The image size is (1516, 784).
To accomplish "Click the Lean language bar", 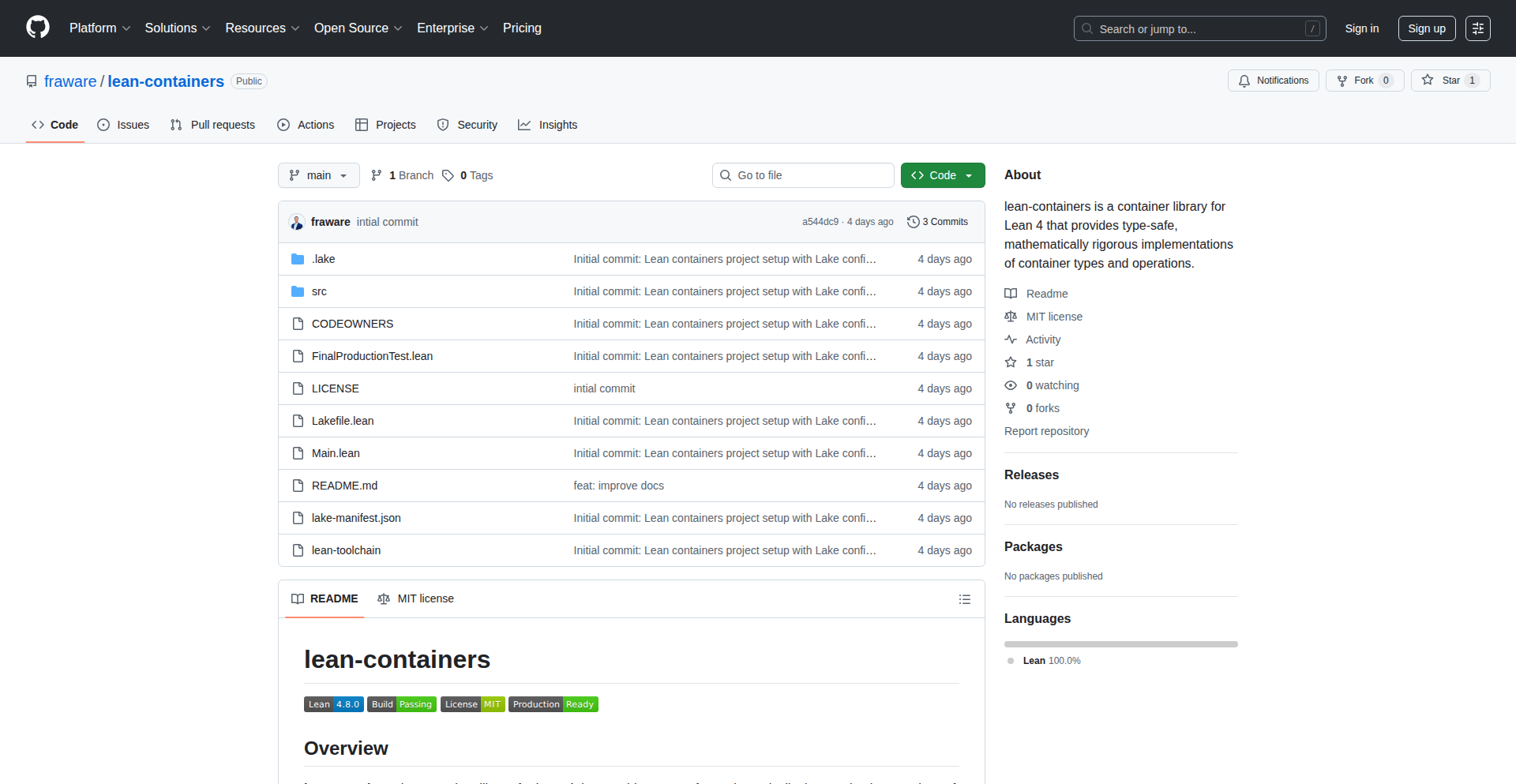I will click(1120, 644).
